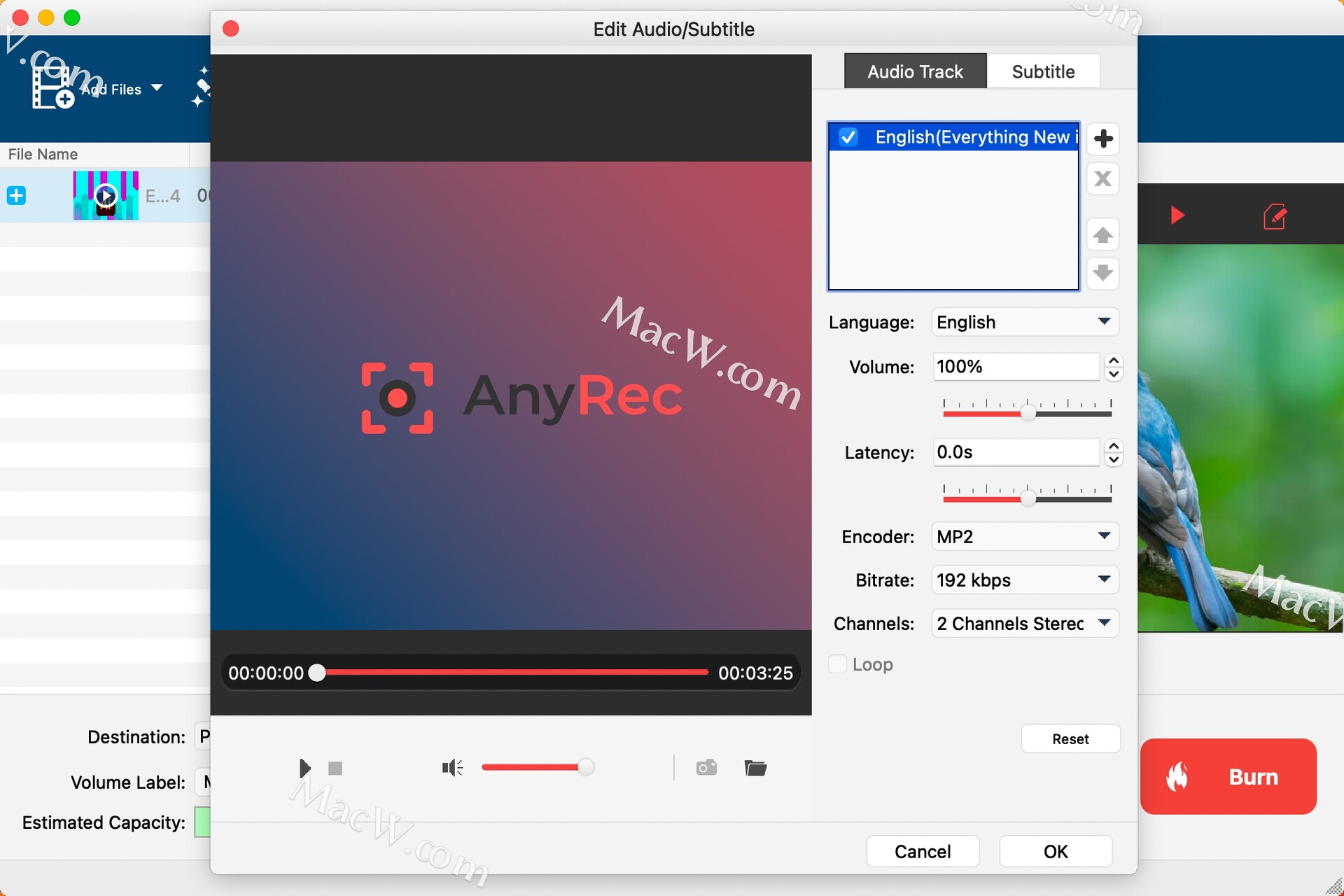This screenshot has width=1344, height=896.
Task: Play the preview video in dialog
Action: (x=304, y=768)
